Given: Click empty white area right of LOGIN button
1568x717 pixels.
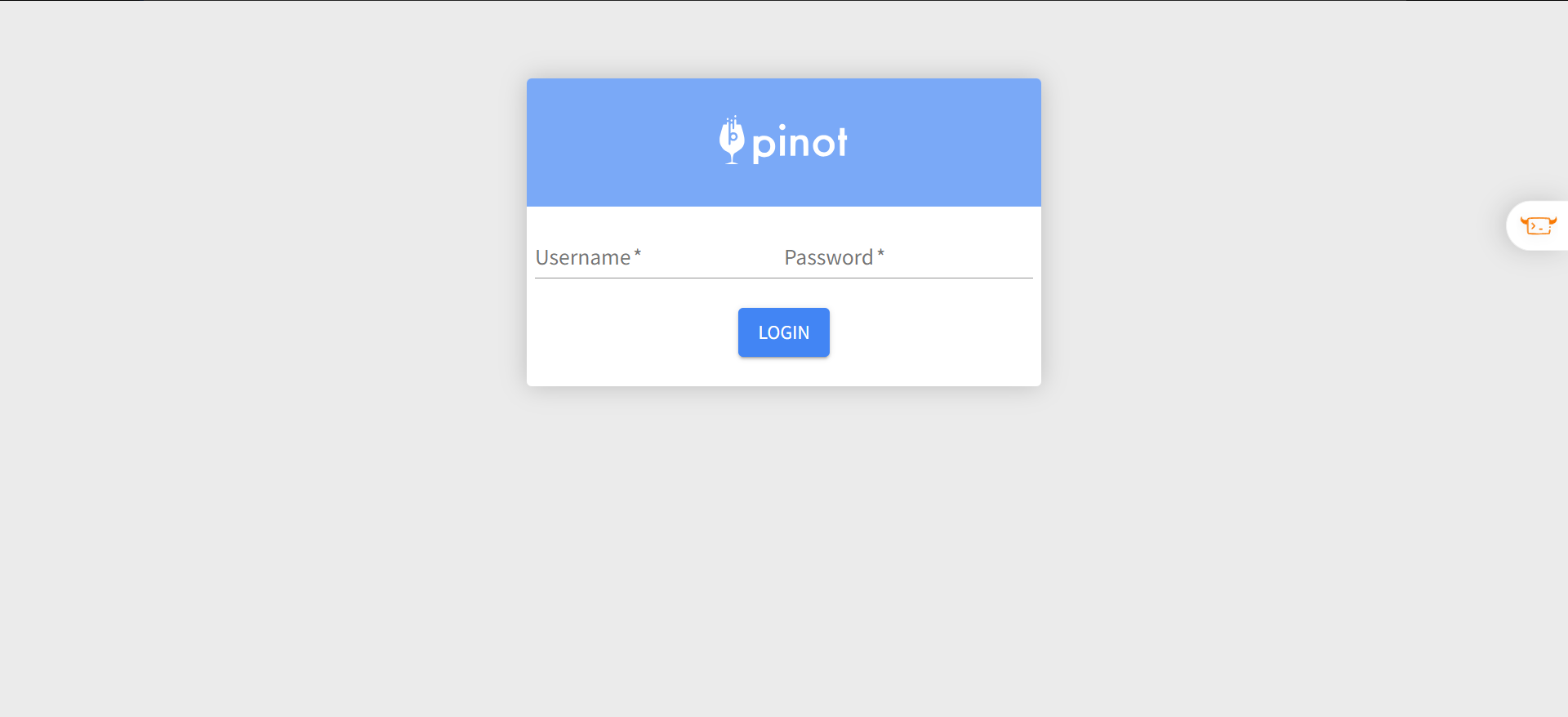Looking at the screenshot, I should point(935,332).
